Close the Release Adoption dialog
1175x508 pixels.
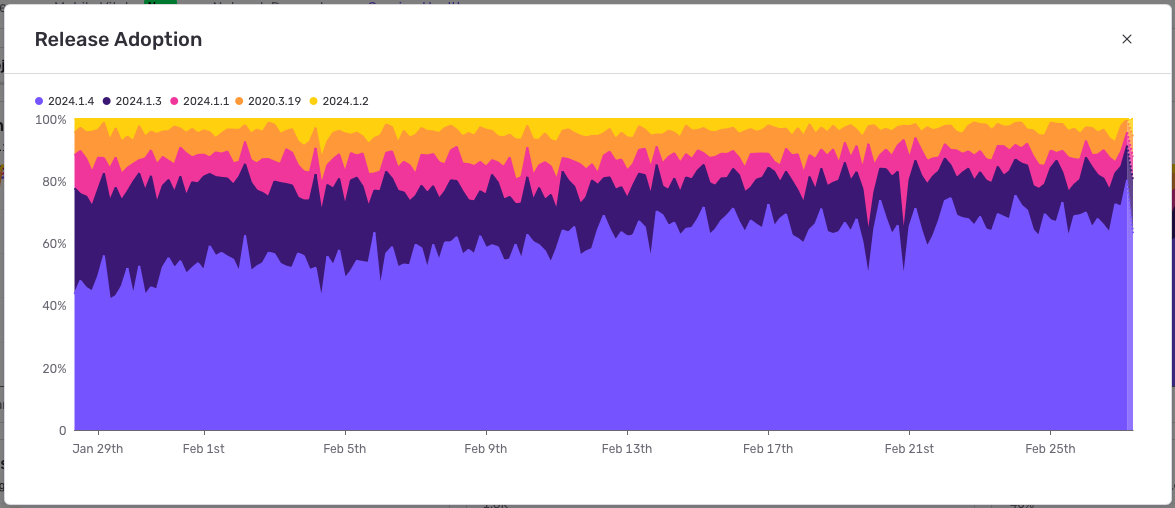1127,39
